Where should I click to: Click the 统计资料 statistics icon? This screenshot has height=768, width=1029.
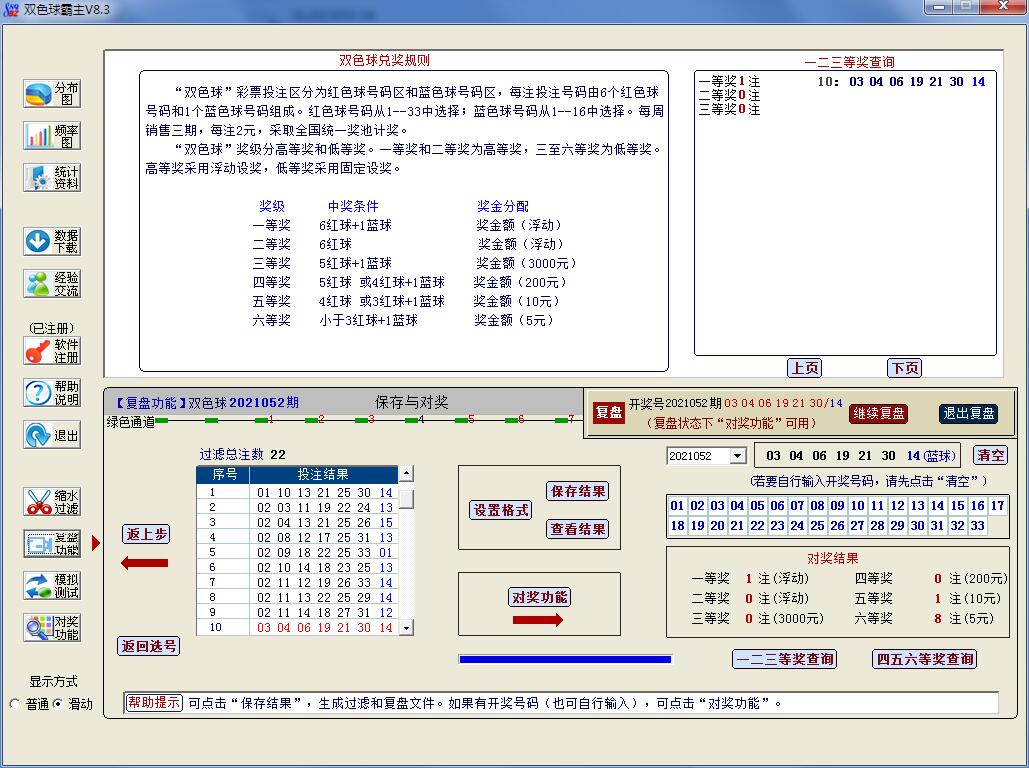(x=52, y=178)
